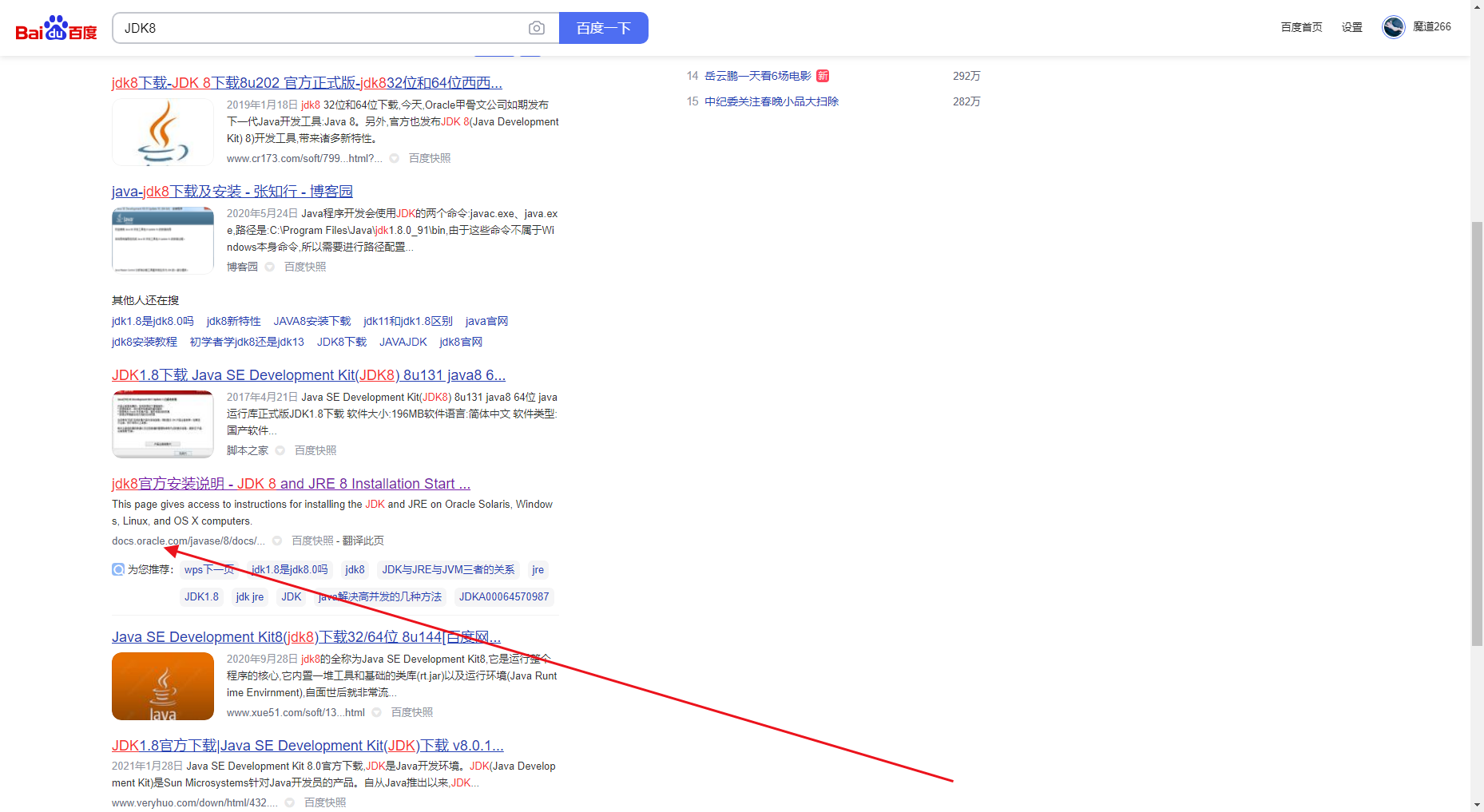Click the www.xue51.com/soft/13 URL
Image resolution: width=1484 pixels, height=812 pixels.
click(x=296, y=712)
